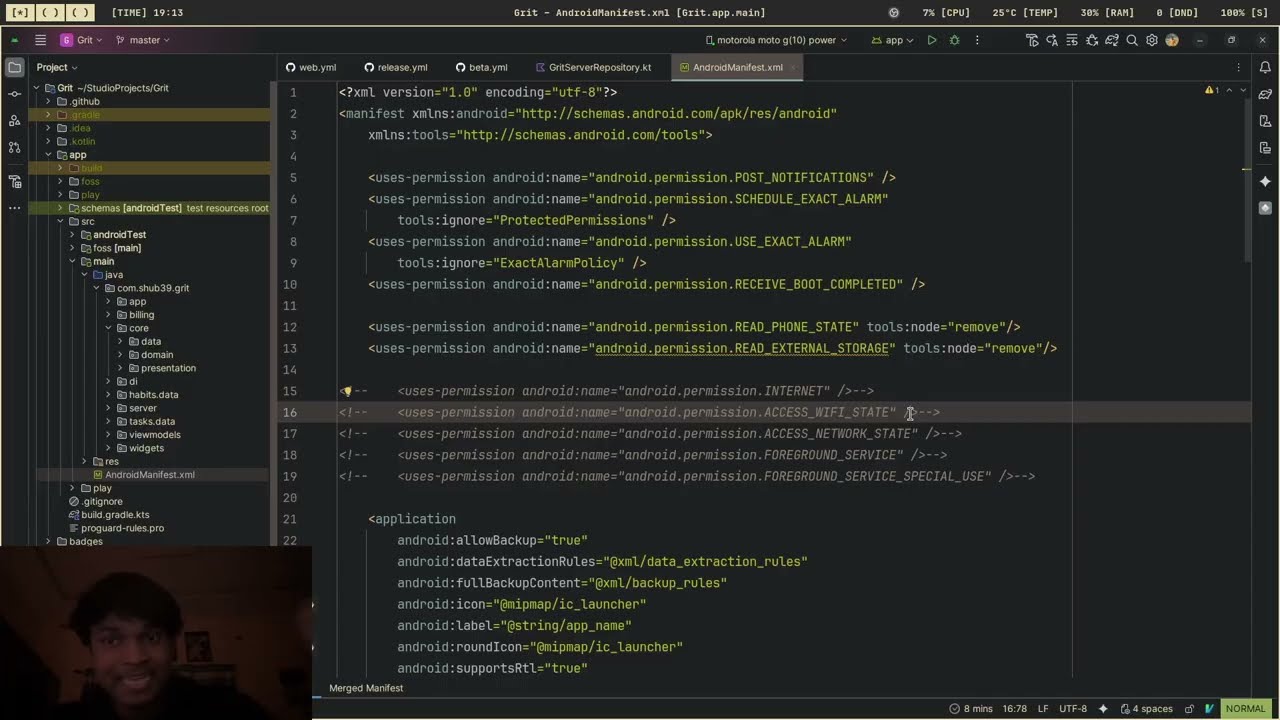Viewport: 1280px width, 720px height.
Task: Click the line 15 intention lightbulb
Action: point(346,391)
